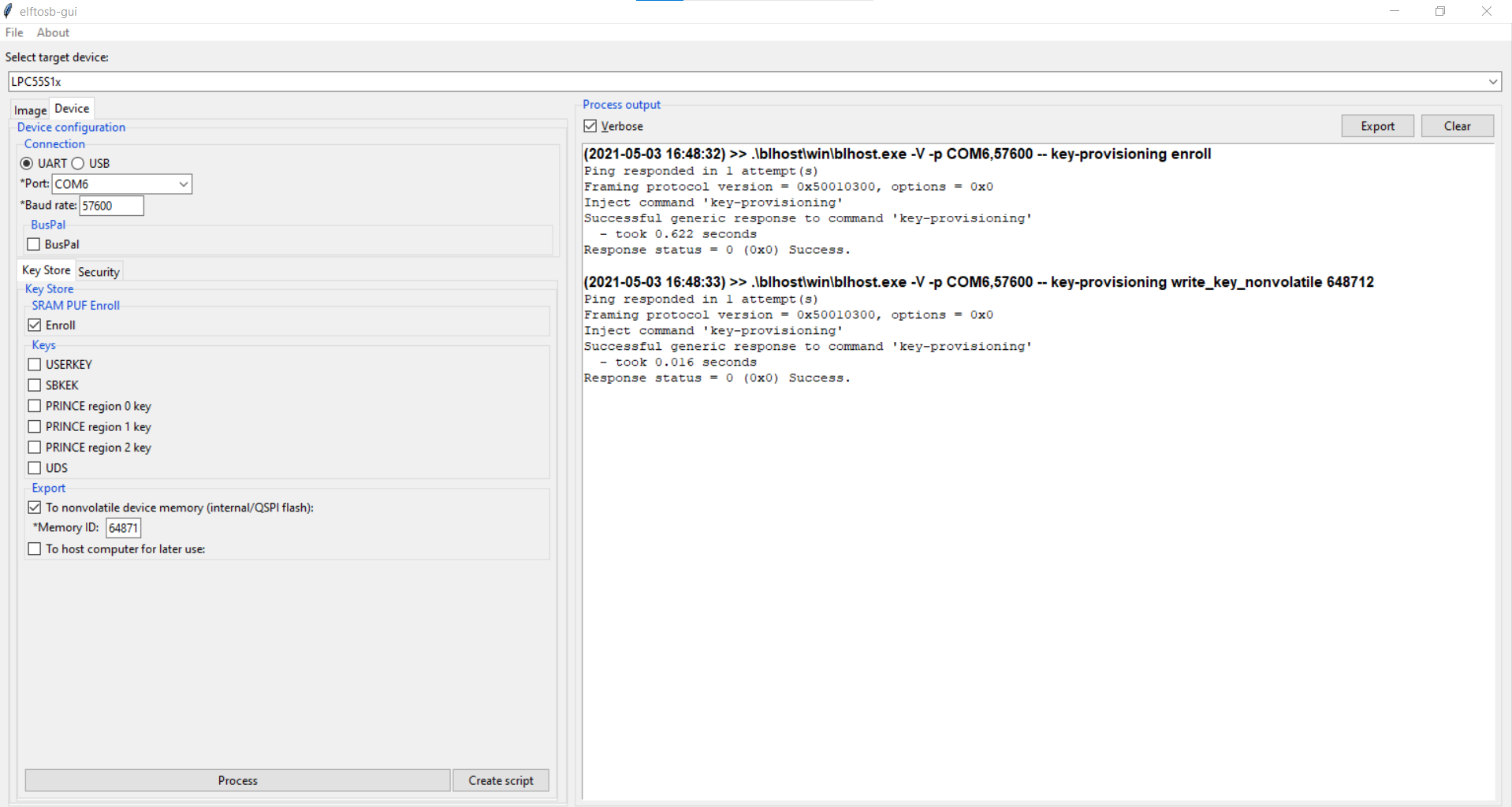Toggle To nonvolatile device memory checkbox

point(35,508)
